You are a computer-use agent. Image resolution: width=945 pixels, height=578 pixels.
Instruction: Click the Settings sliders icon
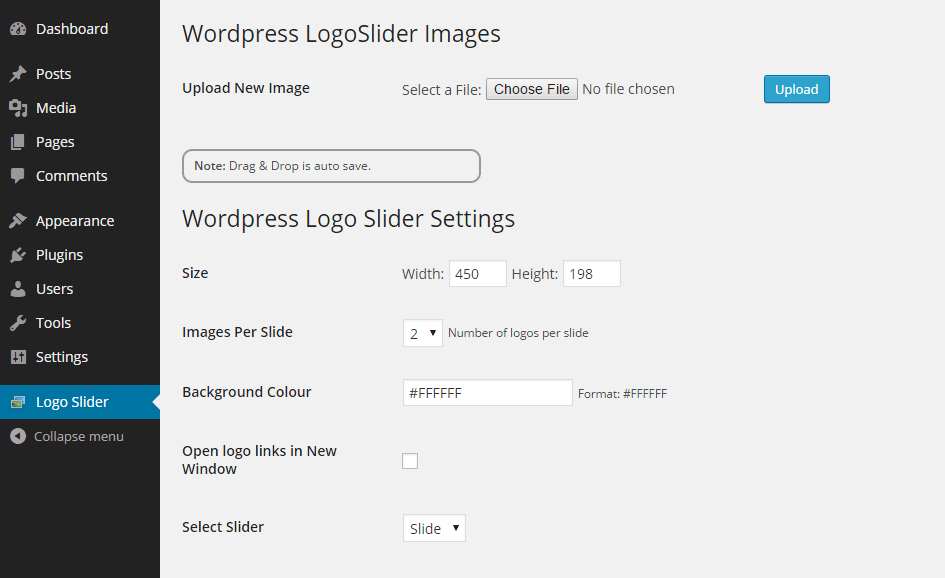(18, 357)
